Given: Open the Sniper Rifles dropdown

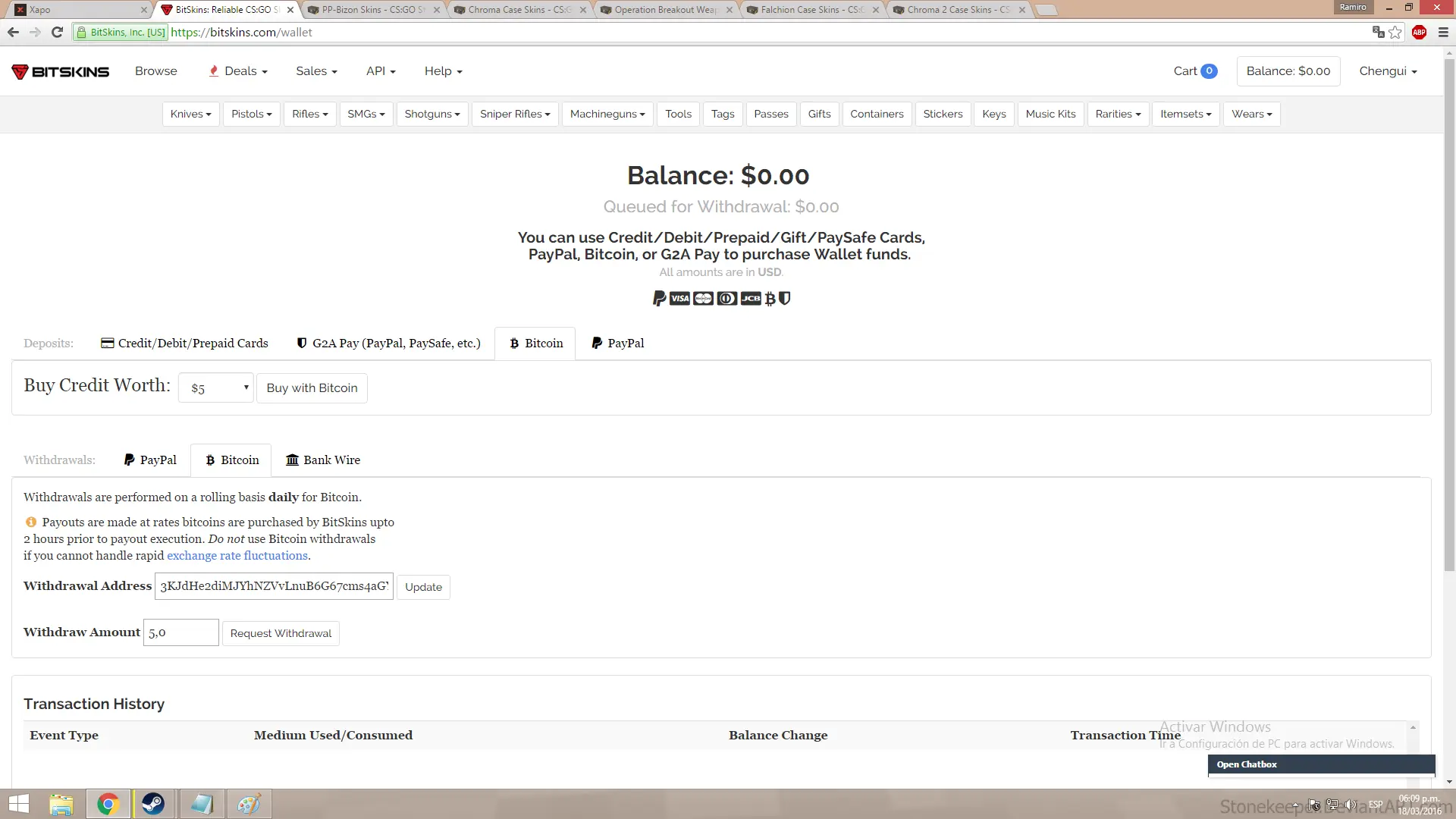Looking at the screenshot, I should 515,114.
